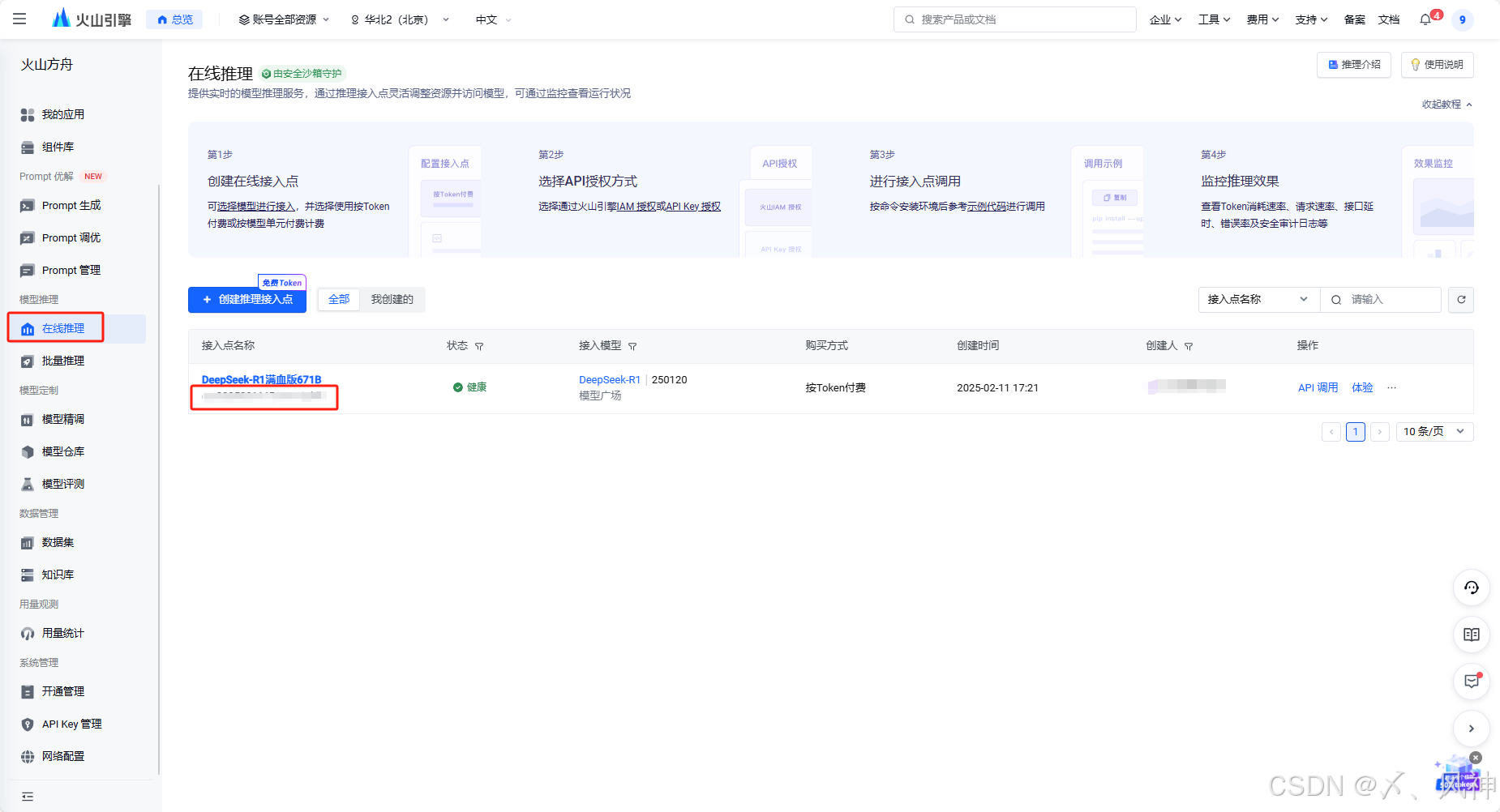
Task: Click the 批量推理 icon
Action: [28, 361]
